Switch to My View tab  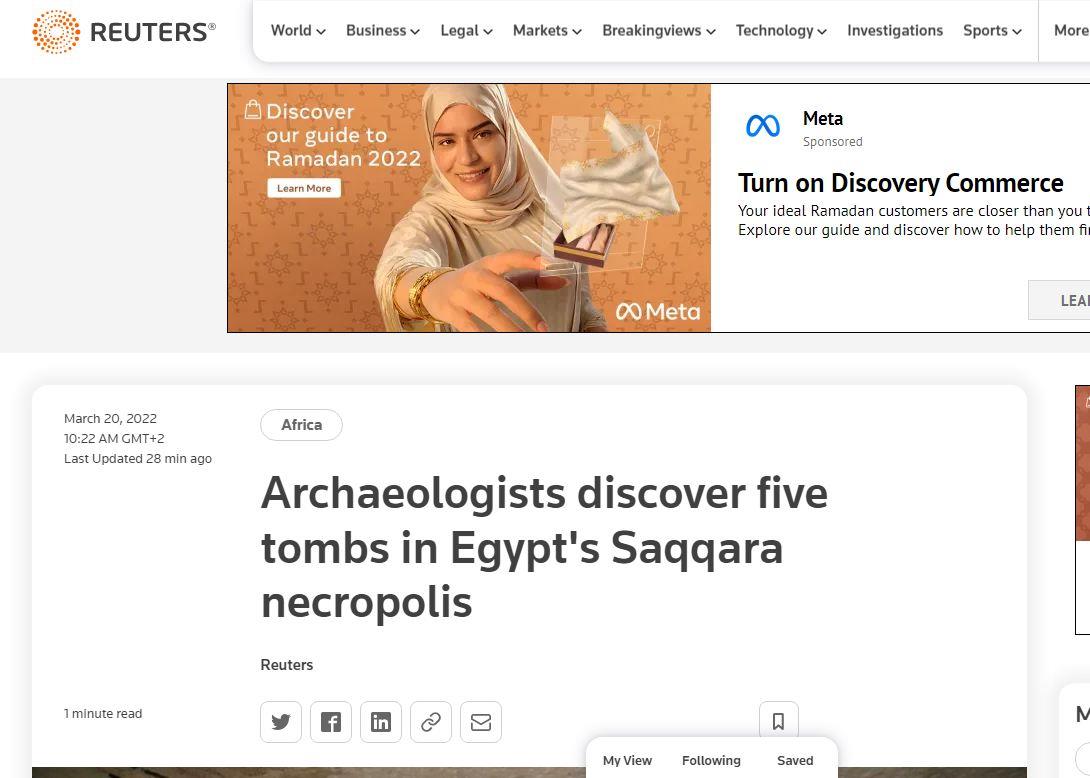[x=627, y=761]
